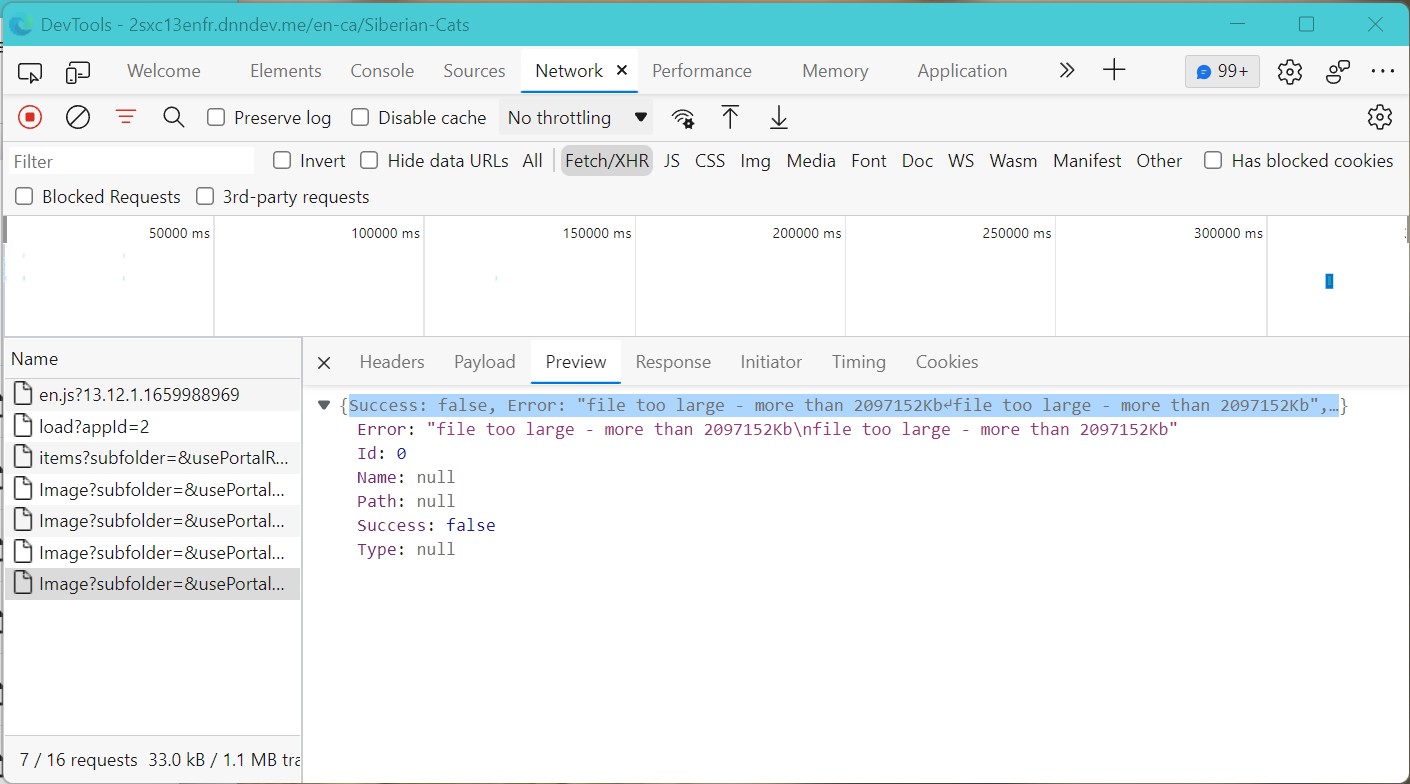
Task: Apply the Fetch/XHR request filter
Action: 606,160
